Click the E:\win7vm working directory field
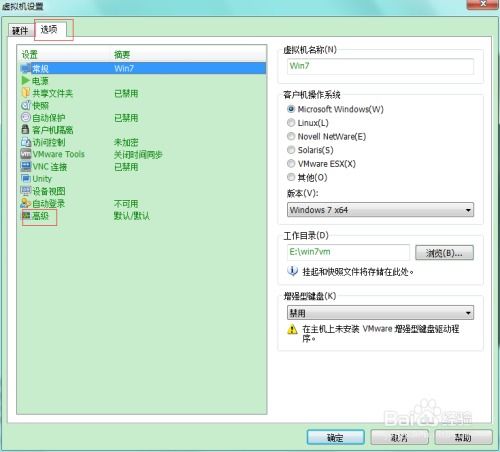The image size is (500, 452). coord(348,252)
